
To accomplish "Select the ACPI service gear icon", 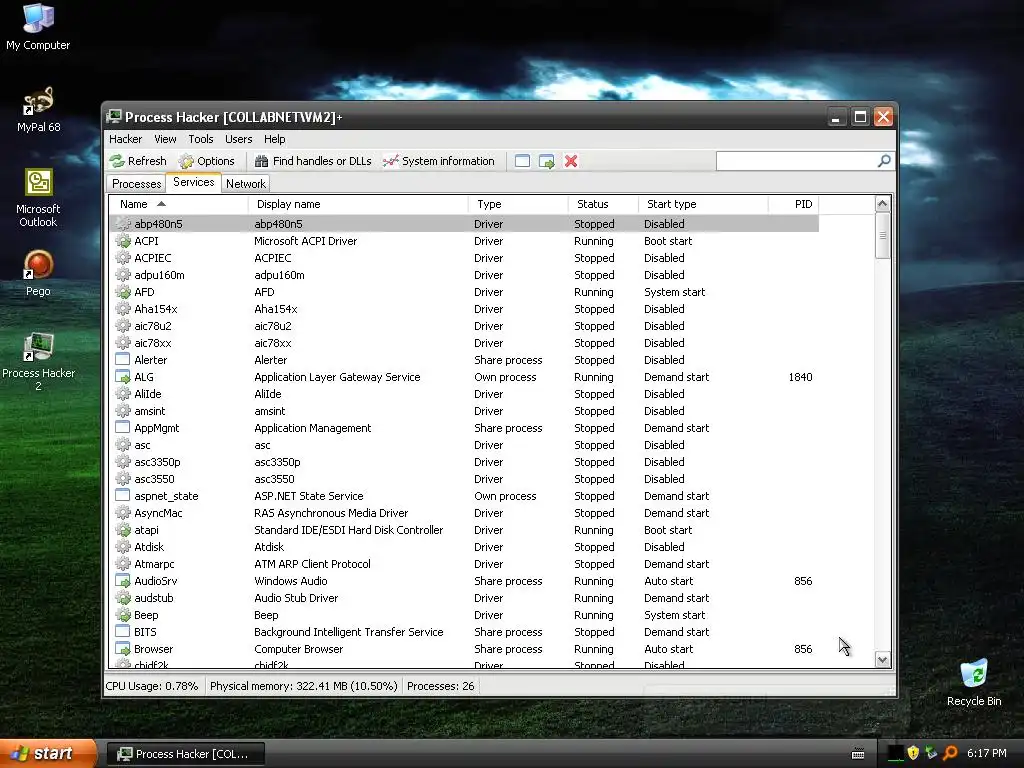I will (x=123, y=241).
